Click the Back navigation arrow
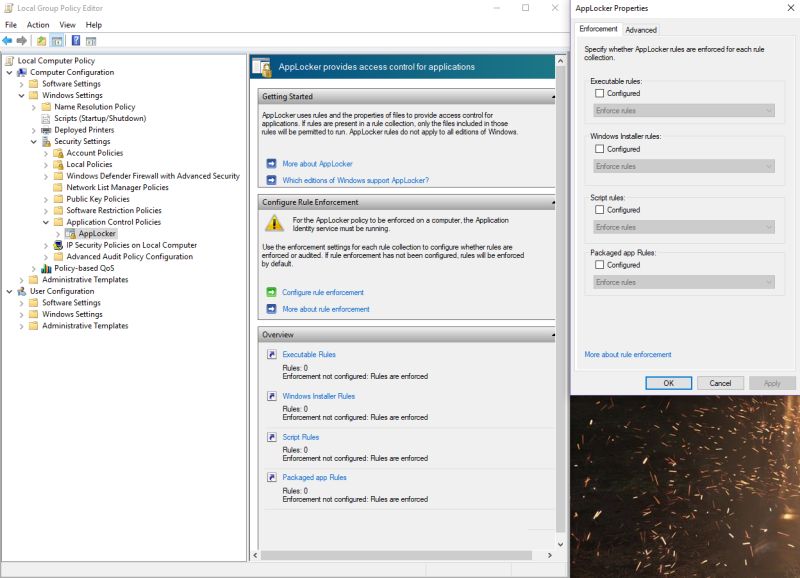The width and height of the screenshot is (800, 578). pyautogui.click(x=8, y=41)
